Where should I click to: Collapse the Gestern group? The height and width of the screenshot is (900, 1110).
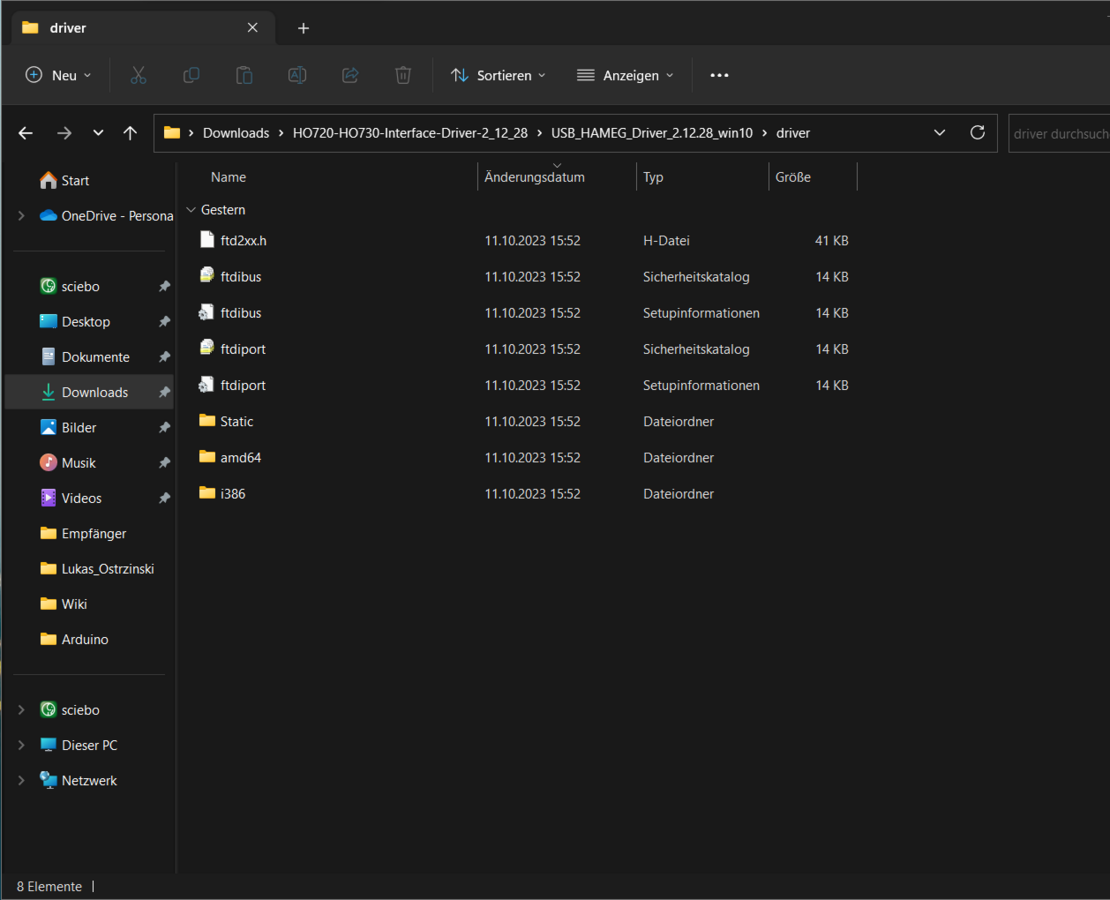point(191,210)
